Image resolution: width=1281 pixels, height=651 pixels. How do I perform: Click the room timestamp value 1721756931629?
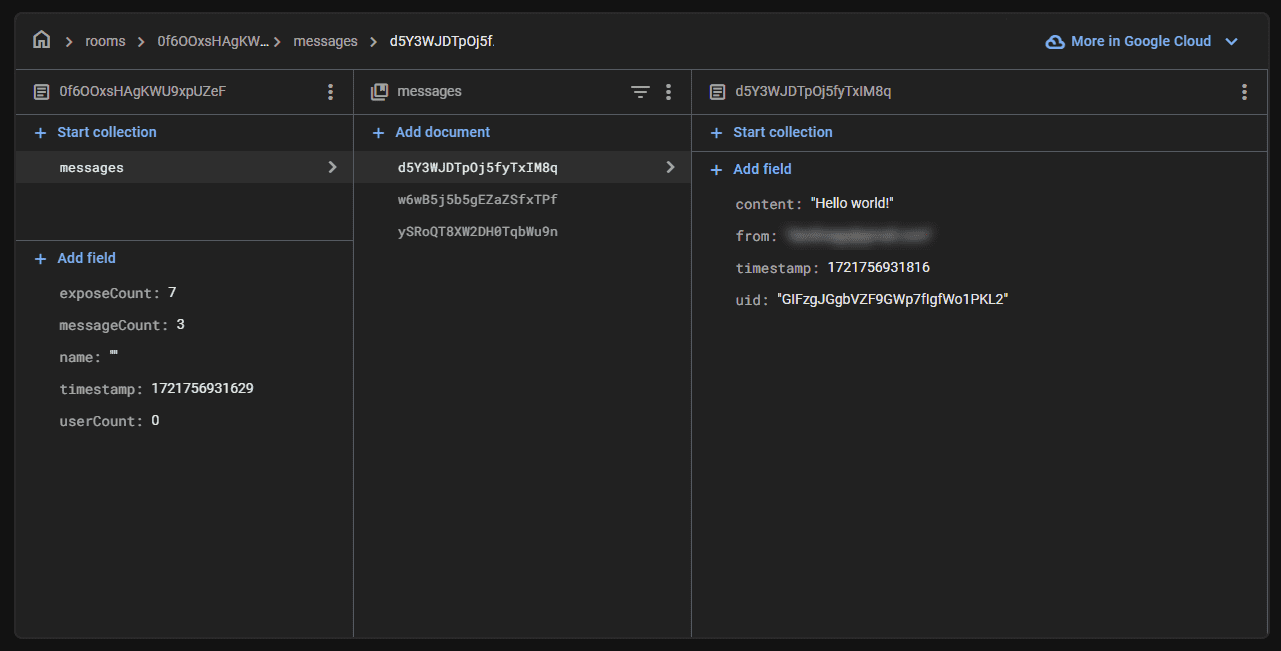(203, 388)
